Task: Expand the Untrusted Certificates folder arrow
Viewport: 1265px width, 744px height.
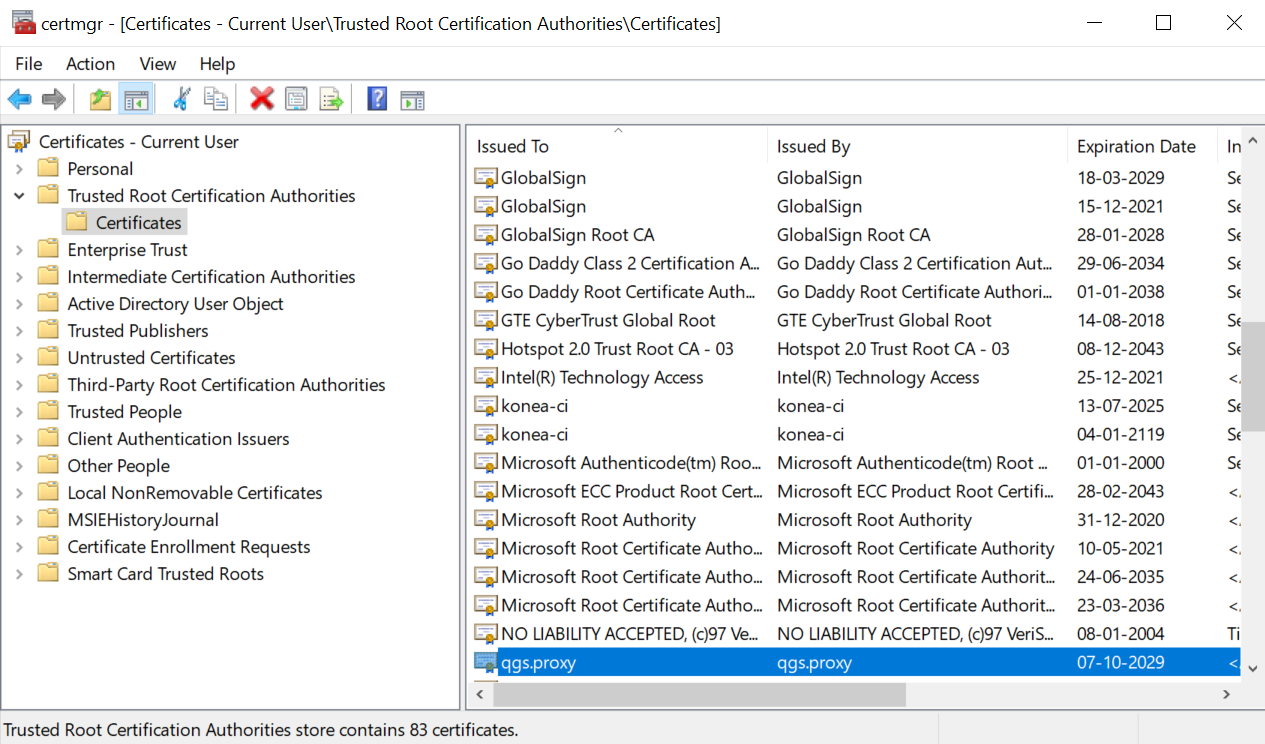Action: tap(19, 358)
